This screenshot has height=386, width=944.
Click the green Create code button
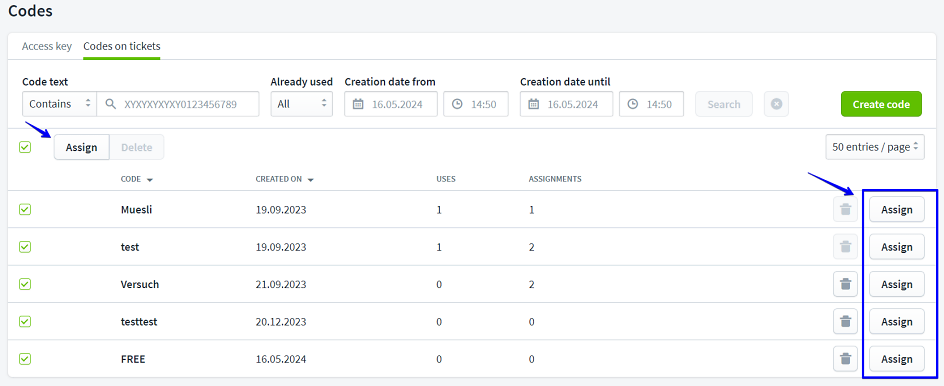click(881, 104)
